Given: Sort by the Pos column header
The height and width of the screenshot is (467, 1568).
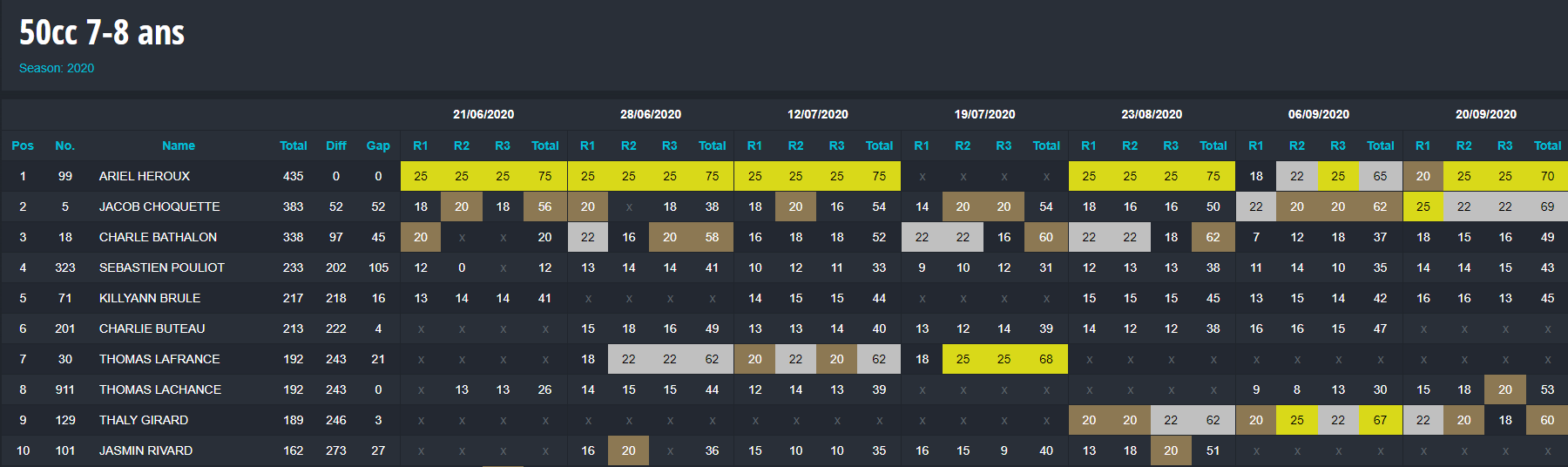Looking at the screenshot, I should [23, 146].
